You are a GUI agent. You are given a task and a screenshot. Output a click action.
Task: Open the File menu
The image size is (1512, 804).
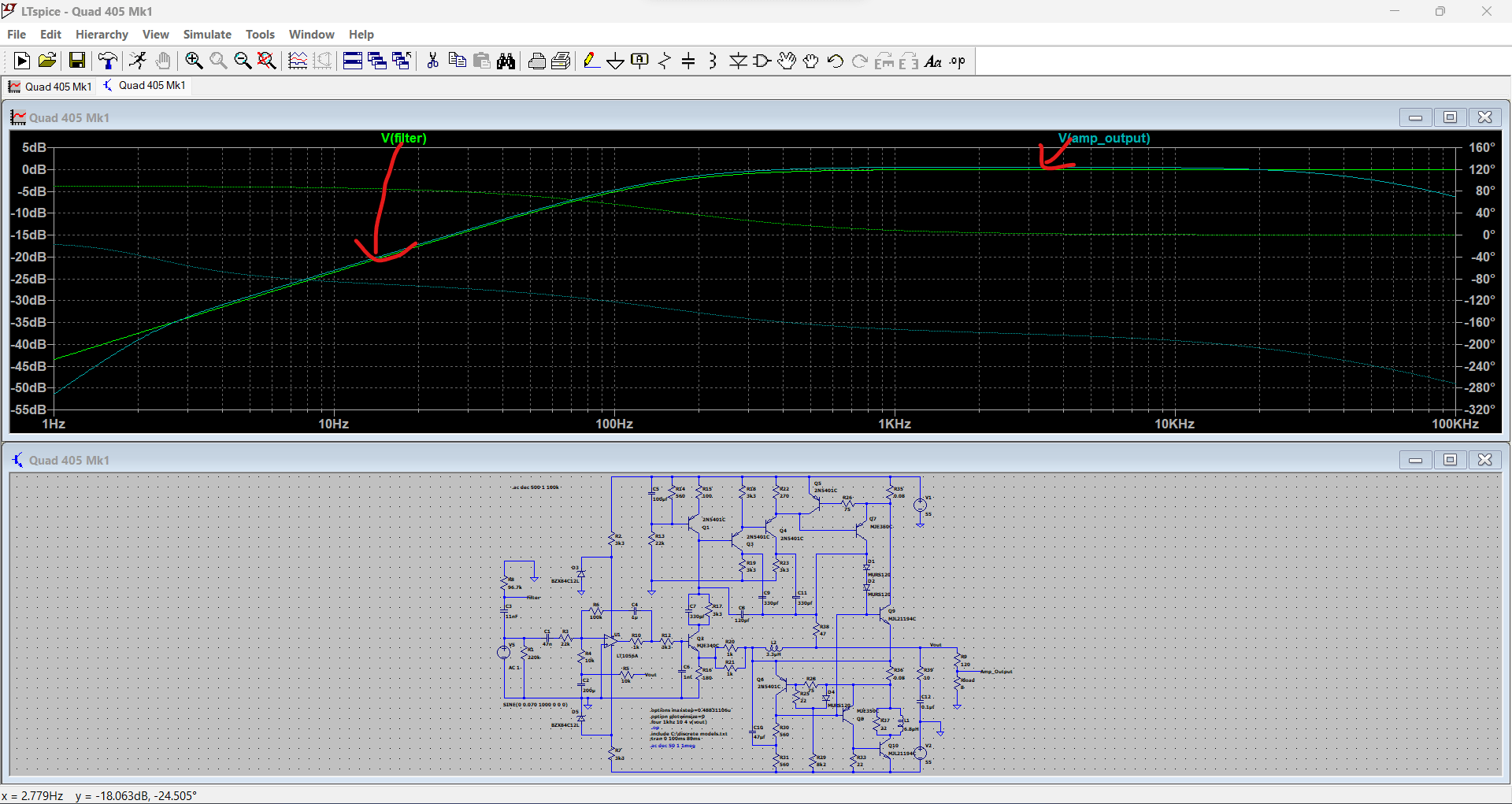point(17,34)
